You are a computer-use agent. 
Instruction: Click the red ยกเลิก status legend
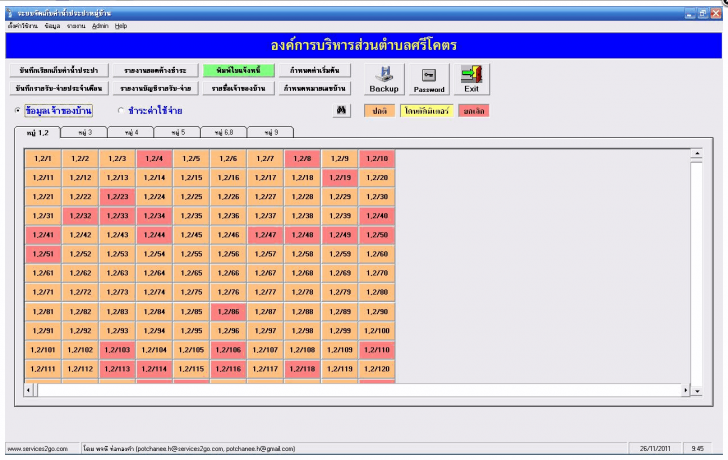tap(474, 111)
